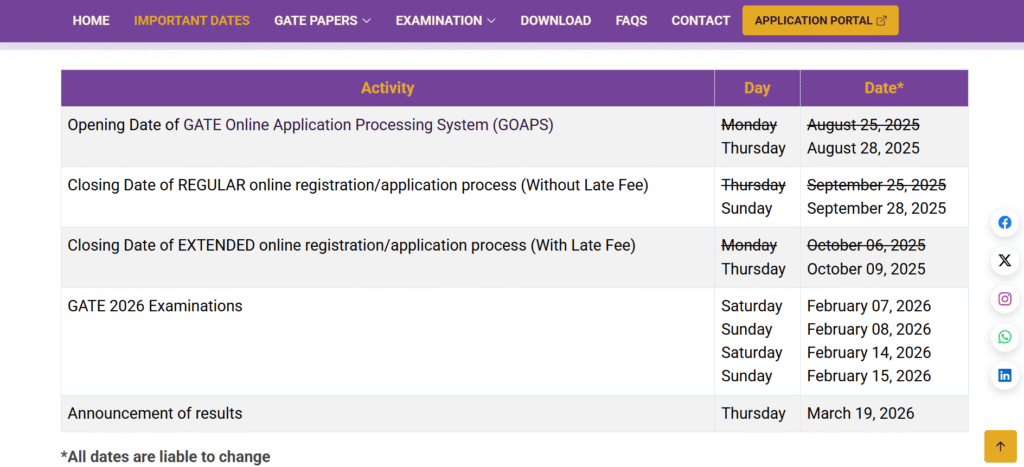This screenshot has height=467, width=1024.
Task: Select the Important Dates menu item
Action: (192, 21)
